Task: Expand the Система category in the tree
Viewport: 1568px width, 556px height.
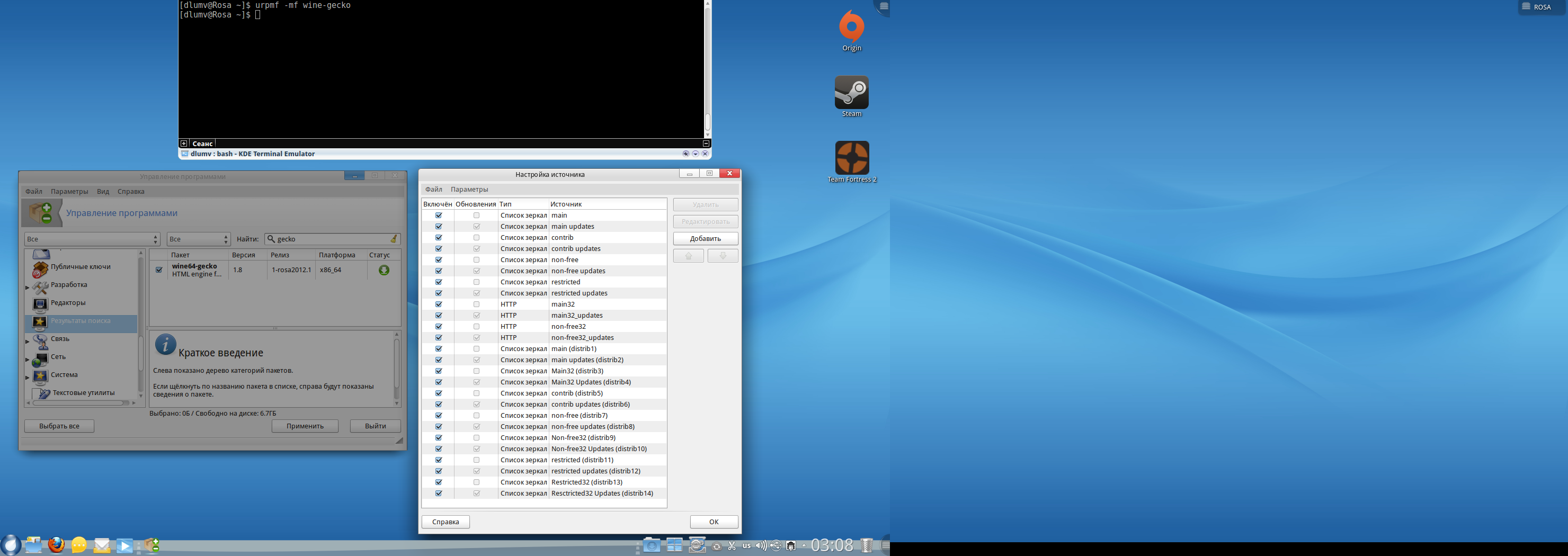Action: tap(28, 377)
